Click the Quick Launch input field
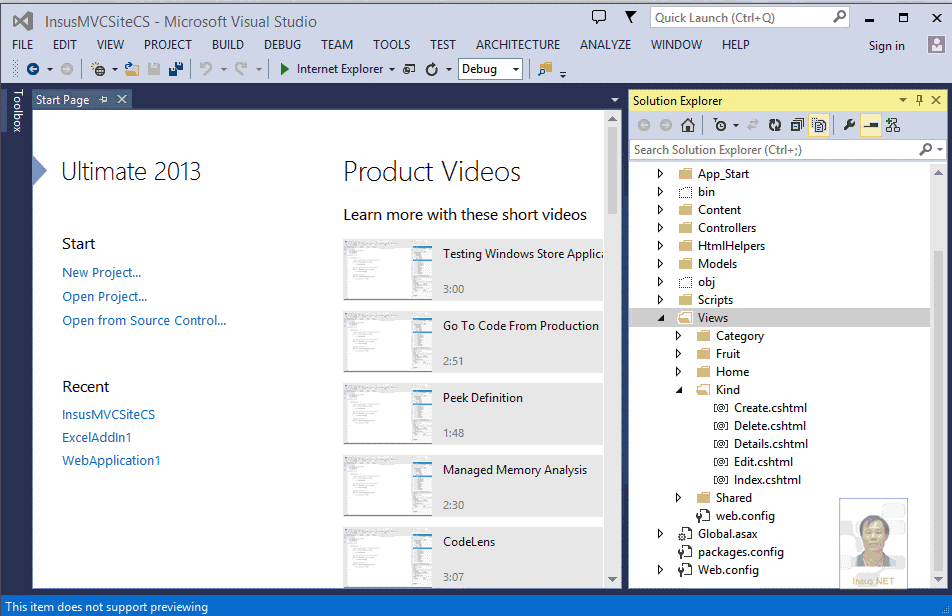This screenshot has width=952, height=616. [x=742, y=18]
